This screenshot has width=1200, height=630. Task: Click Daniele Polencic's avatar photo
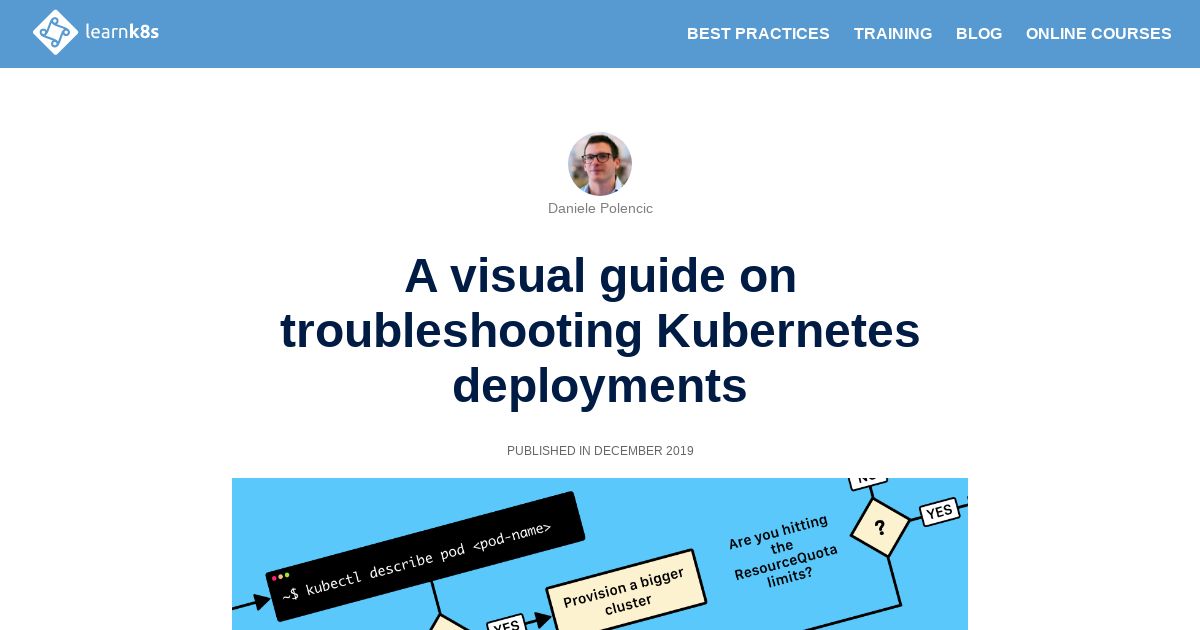600,164
